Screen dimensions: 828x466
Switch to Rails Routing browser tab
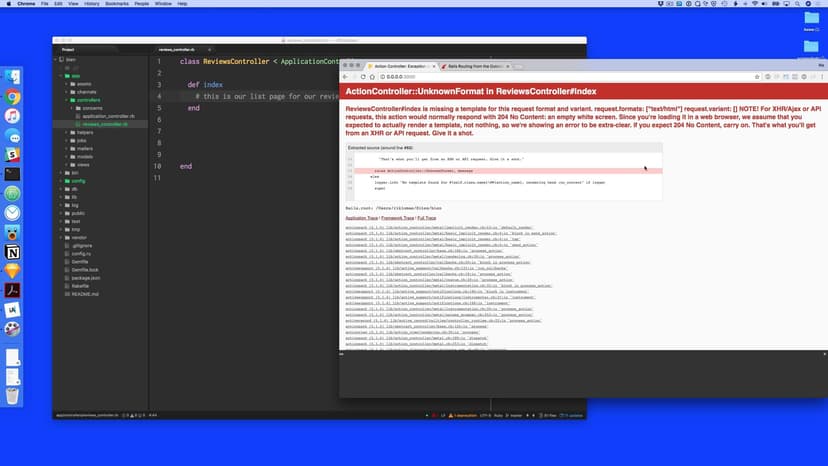pos(475,66)
